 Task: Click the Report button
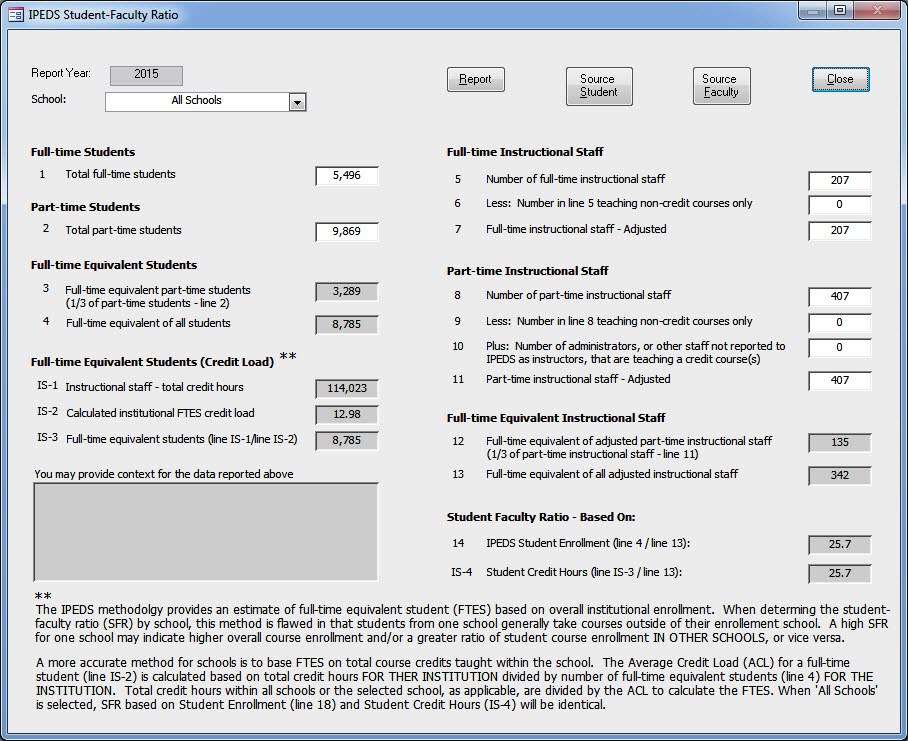[475, 79]
